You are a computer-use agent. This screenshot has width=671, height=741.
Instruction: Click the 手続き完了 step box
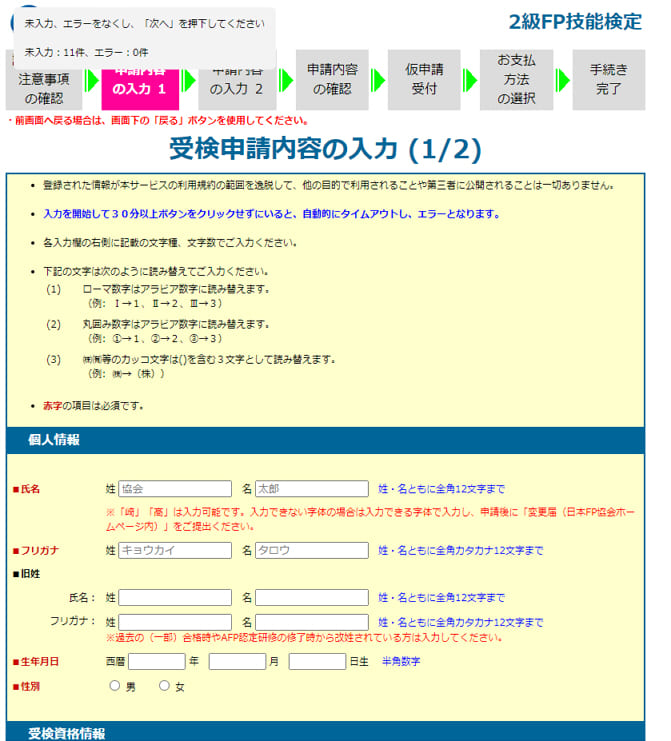click(608, 80)
